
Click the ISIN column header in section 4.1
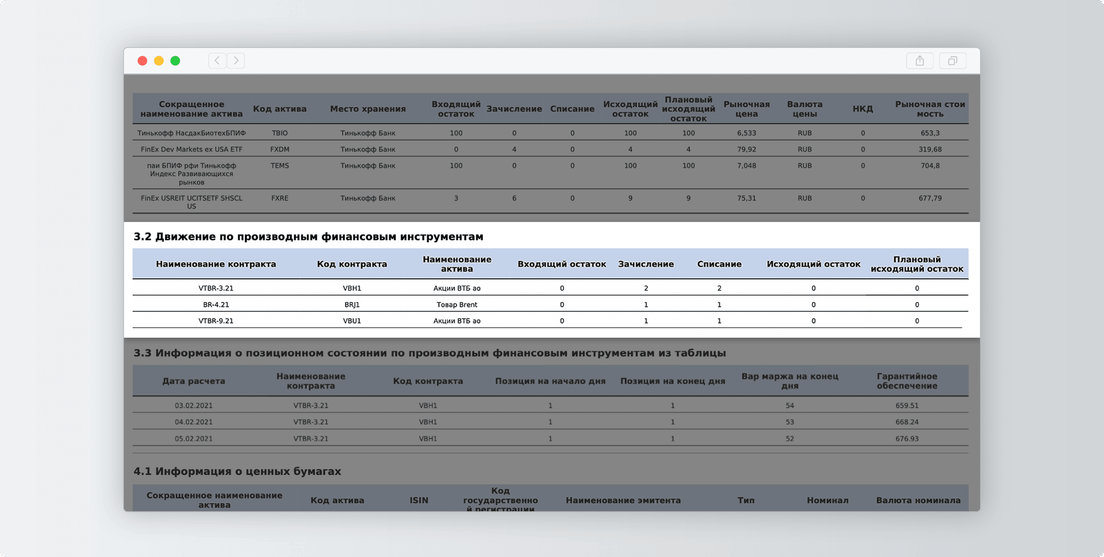pyautogui.click(x=419, y=501)
